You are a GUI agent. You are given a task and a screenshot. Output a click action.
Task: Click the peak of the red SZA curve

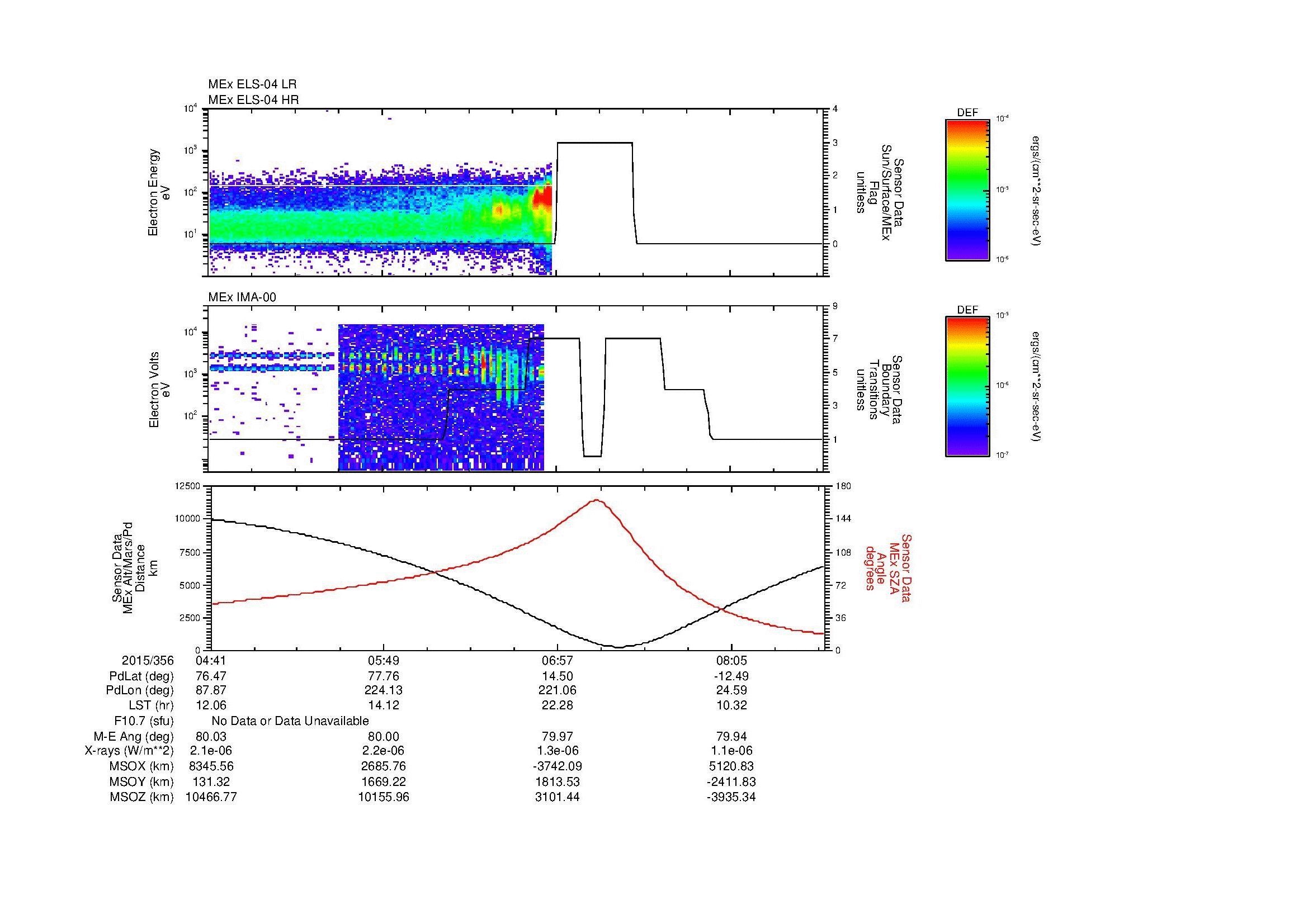point(596,500)
